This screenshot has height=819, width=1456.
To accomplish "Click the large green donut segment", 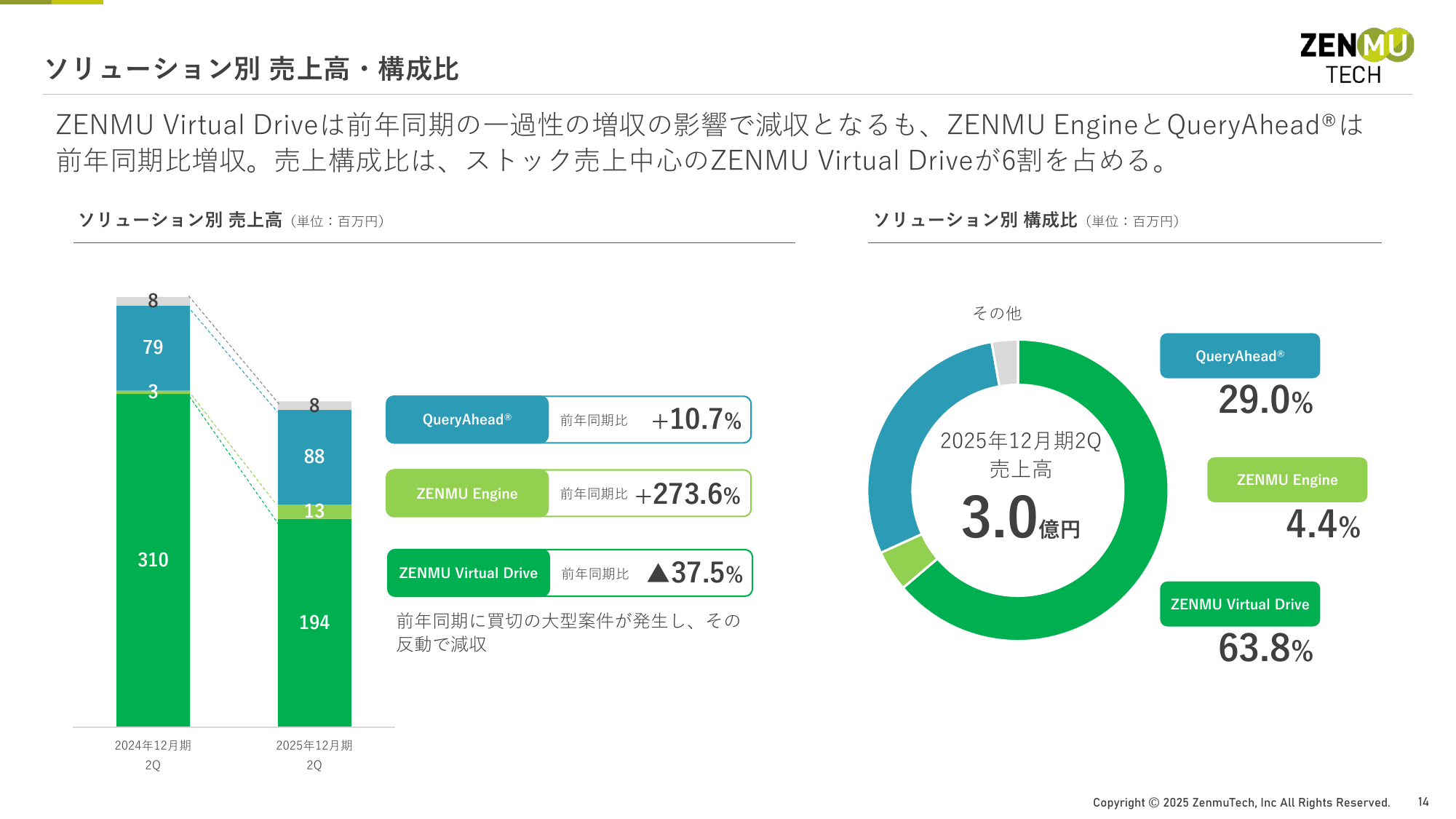I will (x=1146, y=491).
